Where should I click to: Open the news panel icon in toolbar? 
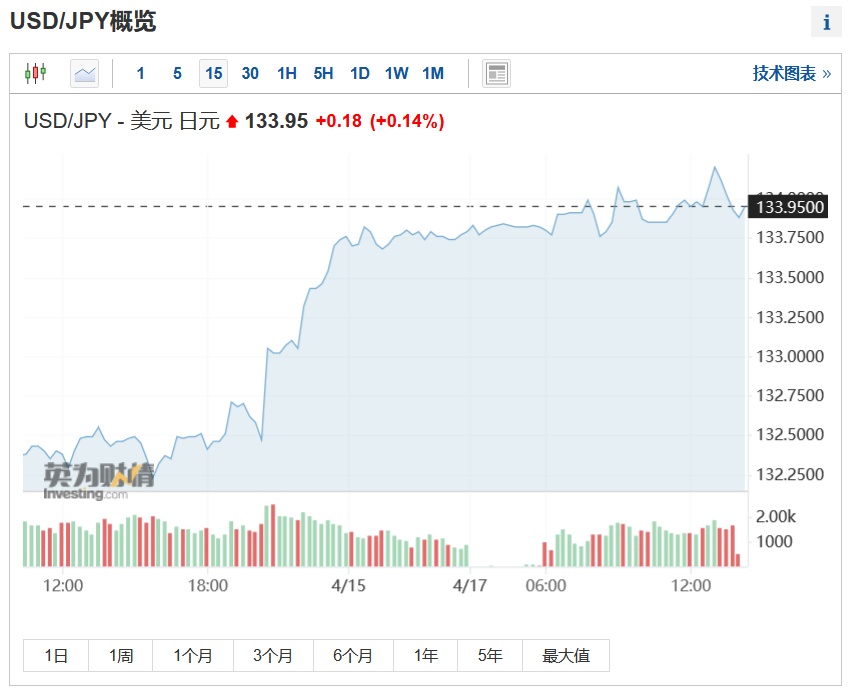tap(496, 73)
